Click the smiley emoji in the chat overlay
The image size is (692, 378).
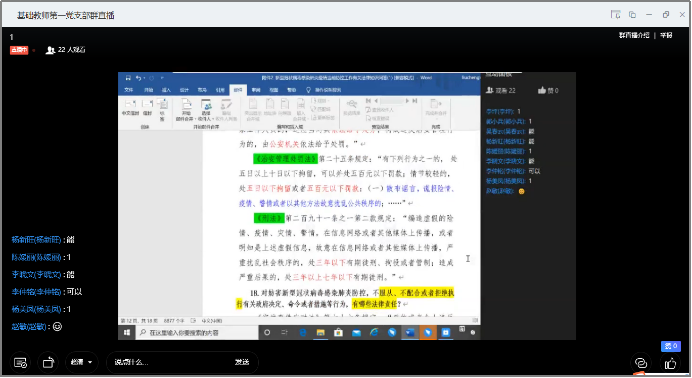pos(57,326)
